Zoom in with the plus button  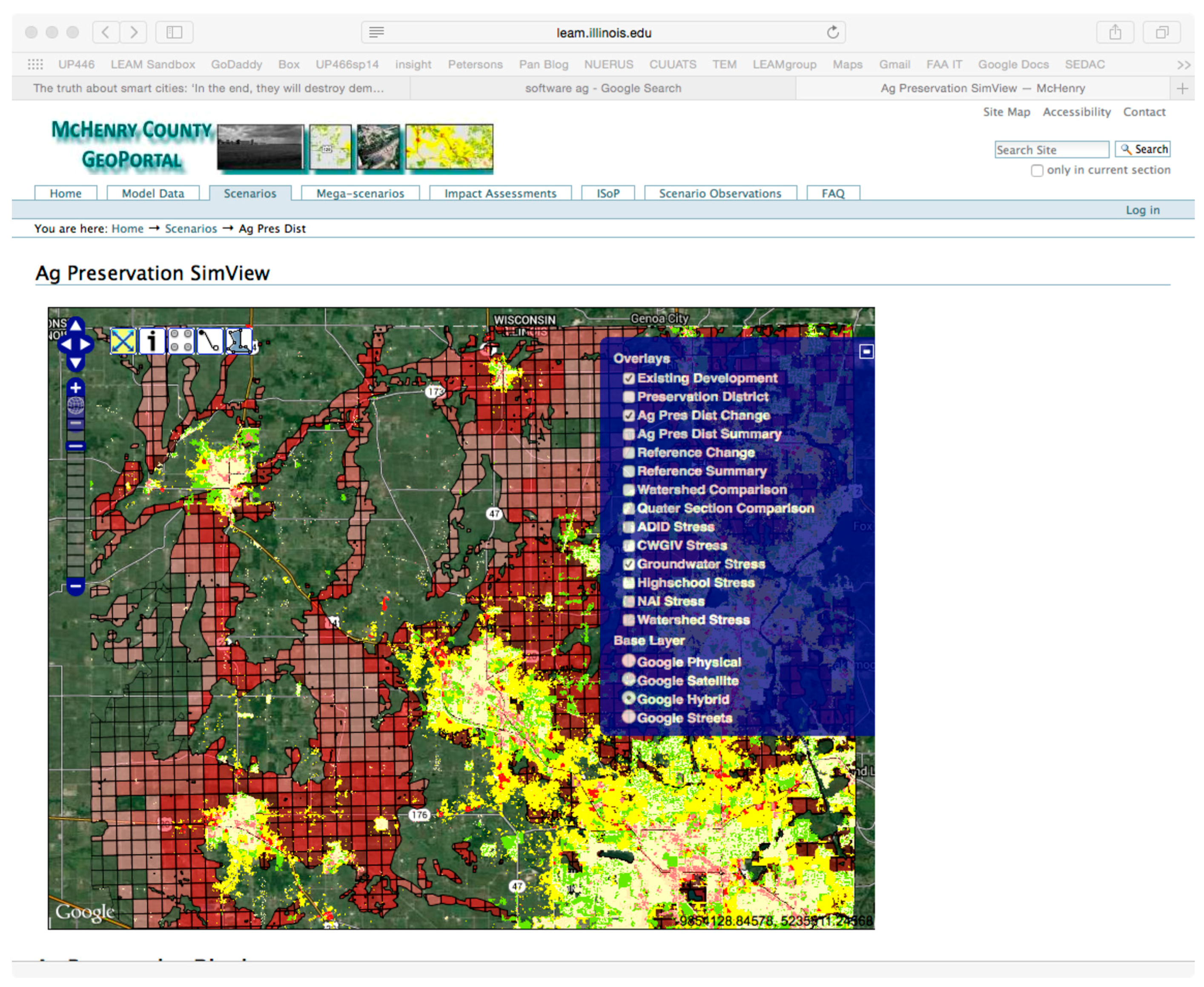coord(76,388)
